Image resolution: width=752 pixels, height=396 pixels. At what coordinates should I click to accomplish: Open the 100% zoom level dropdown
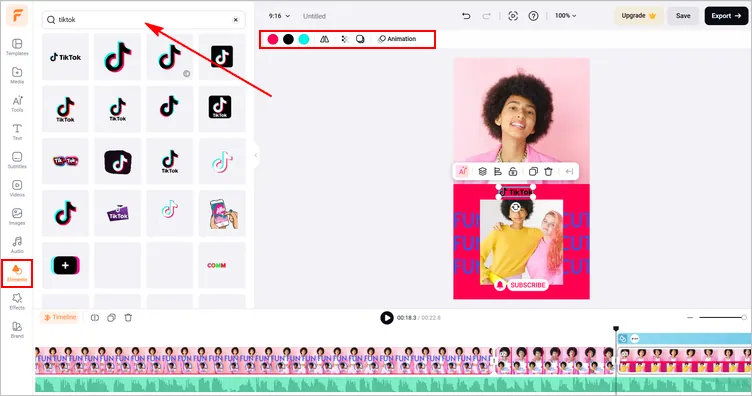(565, 16)
